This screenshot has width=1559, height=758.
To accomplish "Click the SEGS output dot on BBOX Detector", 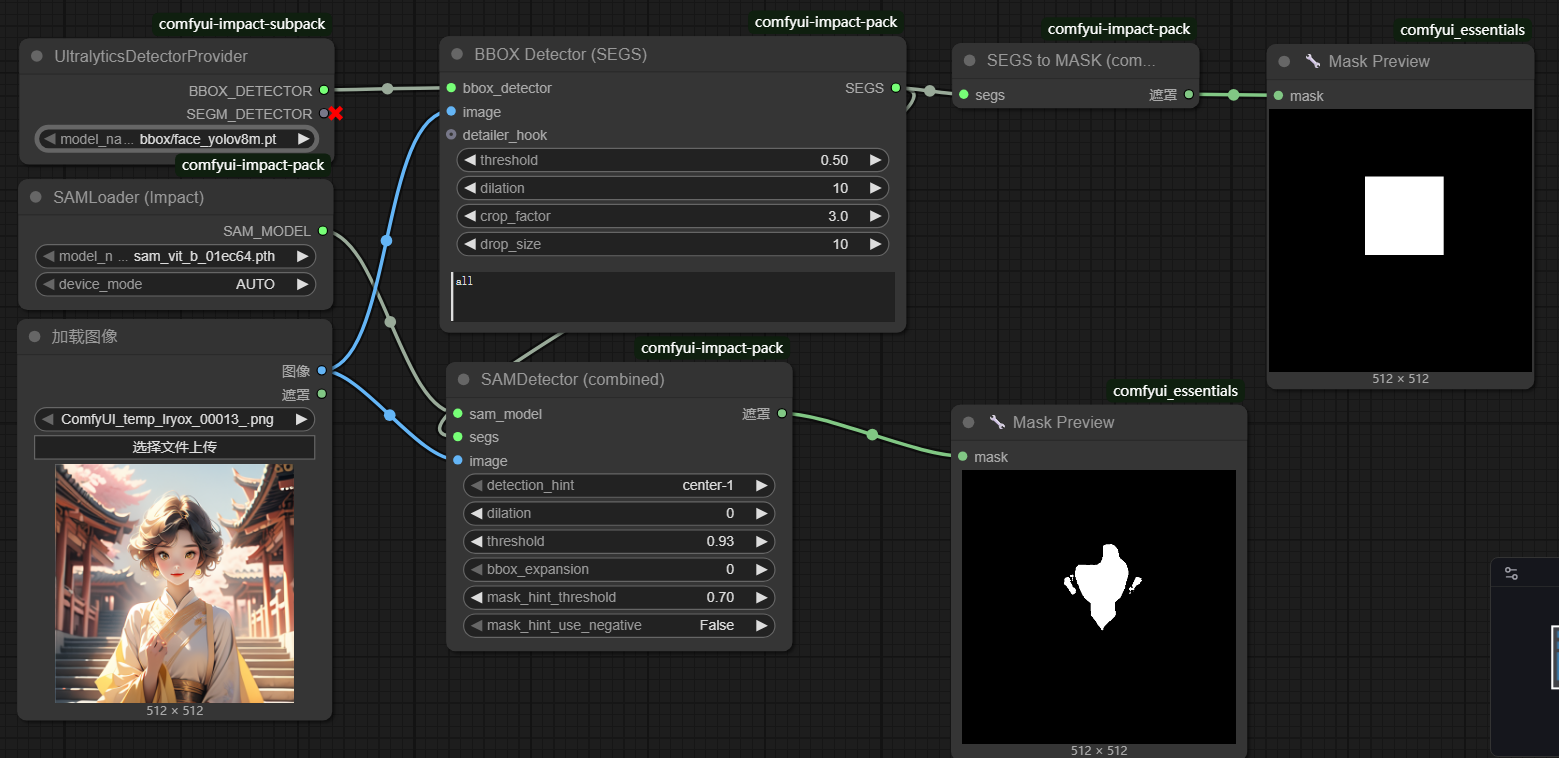I will pos(895,88).
